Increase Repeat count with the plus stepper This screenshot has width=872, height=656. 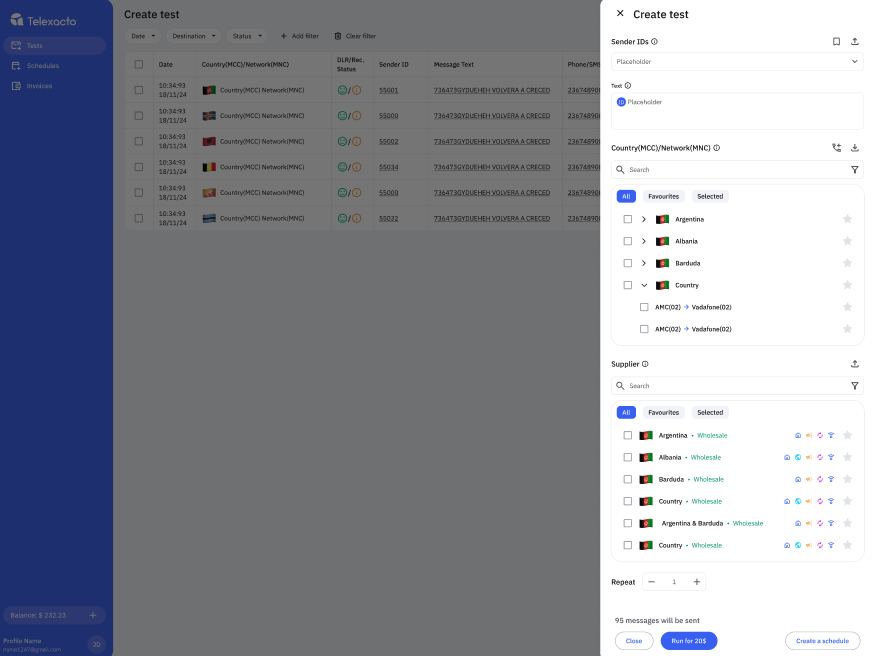pyautogui.click(x=696, y=581)
